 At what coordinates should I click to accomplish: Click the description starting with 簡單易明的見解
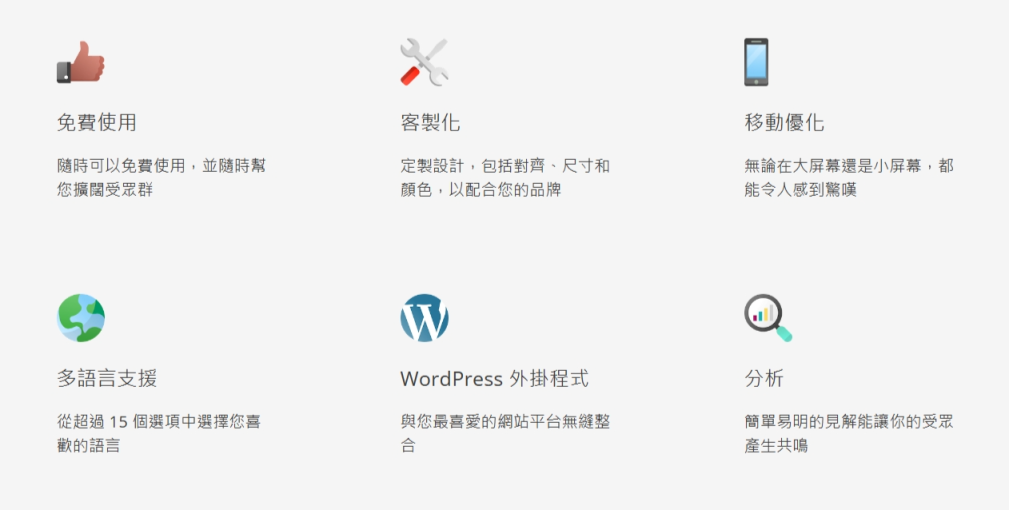click(848, 422)
